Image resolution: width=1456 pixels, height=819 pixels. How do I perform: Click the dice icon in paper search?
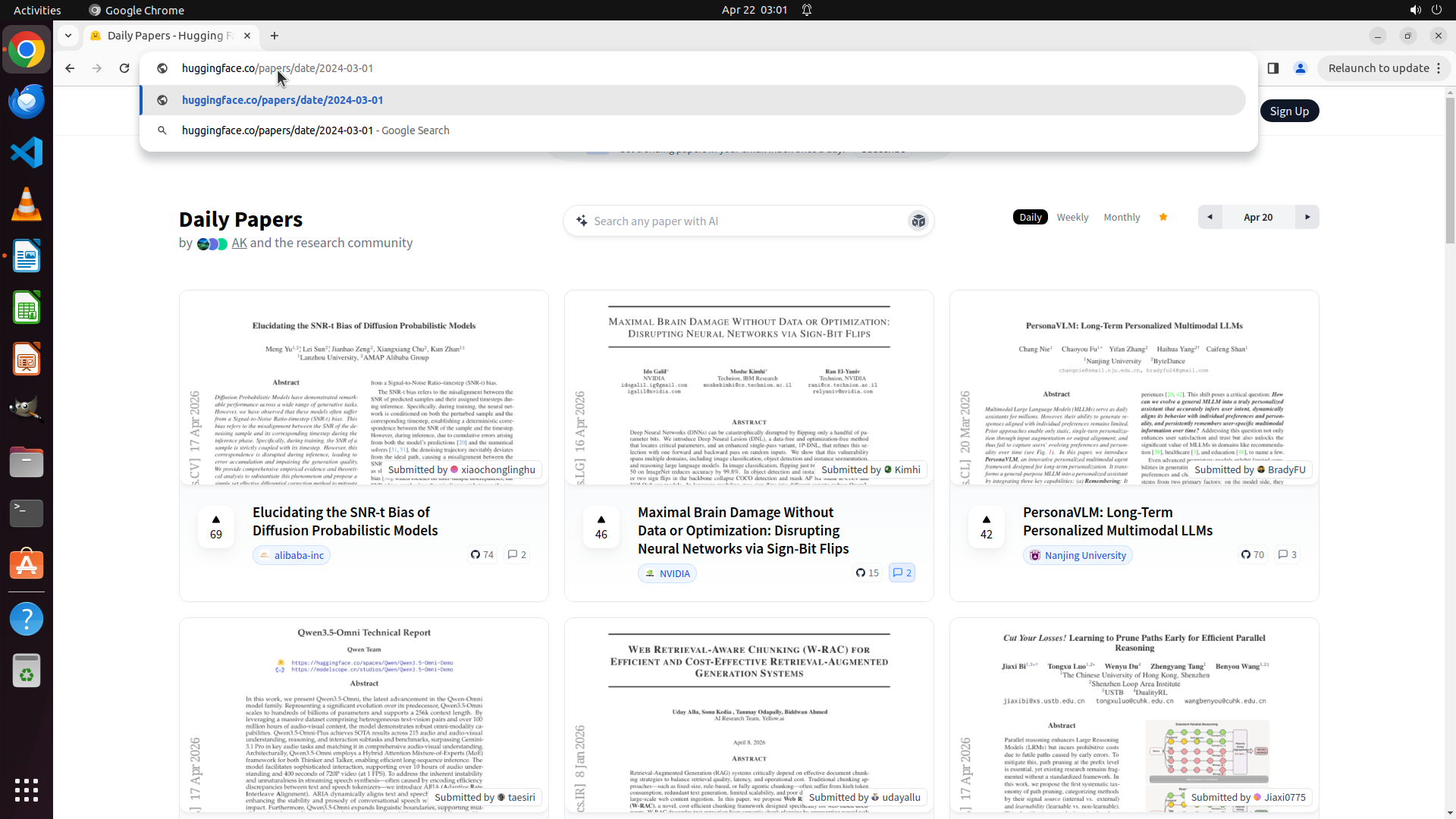tap(918, 221)
